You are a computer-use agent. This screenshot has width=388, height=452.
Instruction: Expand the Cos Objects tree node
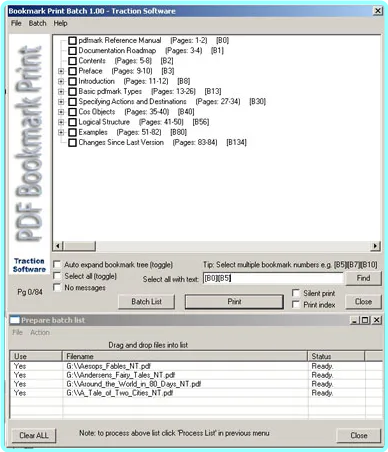point(61,112)
